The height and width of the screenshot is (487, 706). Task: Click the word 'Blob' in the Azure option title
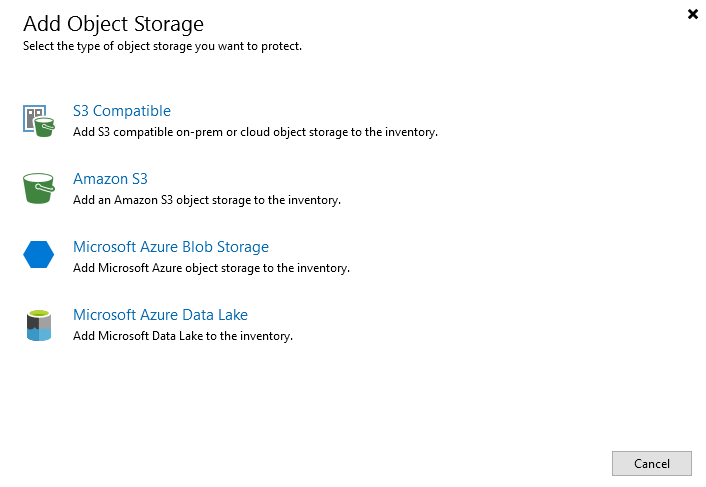pos(197,247)
